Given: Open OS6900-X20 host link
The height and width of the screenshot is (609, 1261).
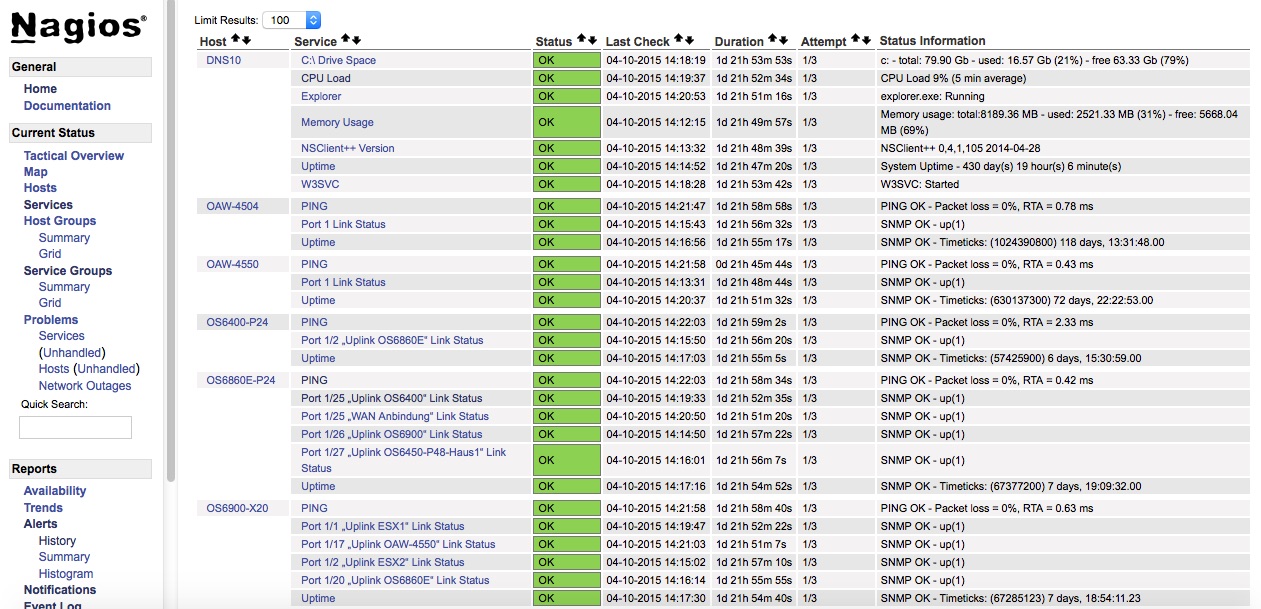Looking at the screenshot, I should pos(237,508).
